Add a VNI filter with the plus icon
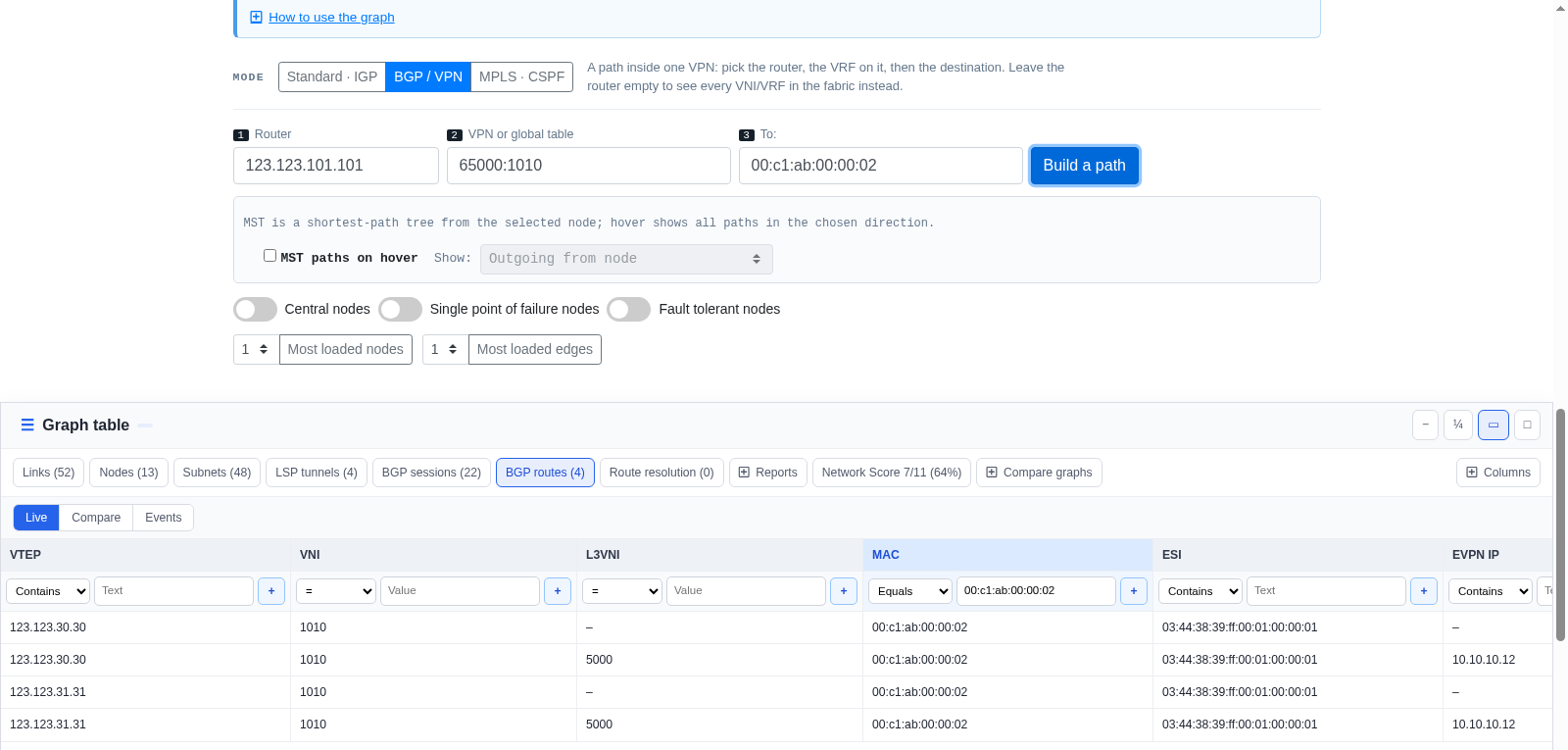1568x750 pixels. click(x=558, y=591)
